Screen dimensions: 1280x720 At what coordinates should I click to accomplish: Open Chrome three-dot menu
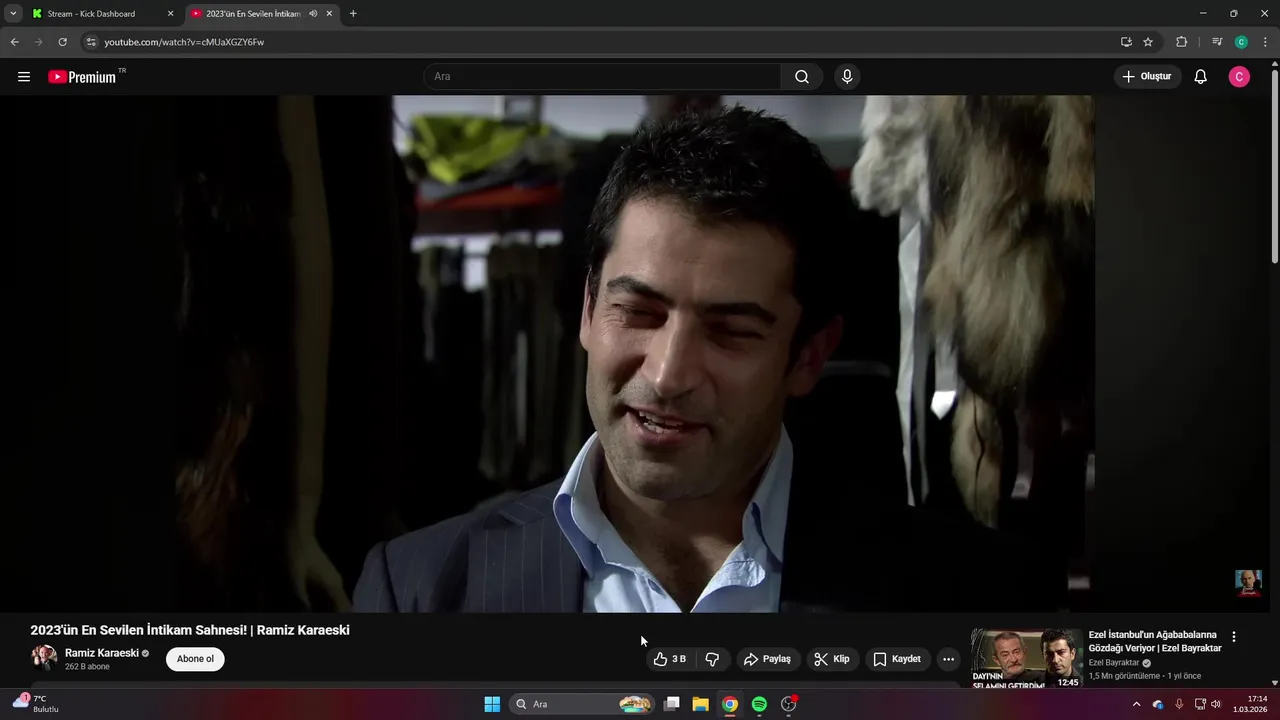[1265, 42]
